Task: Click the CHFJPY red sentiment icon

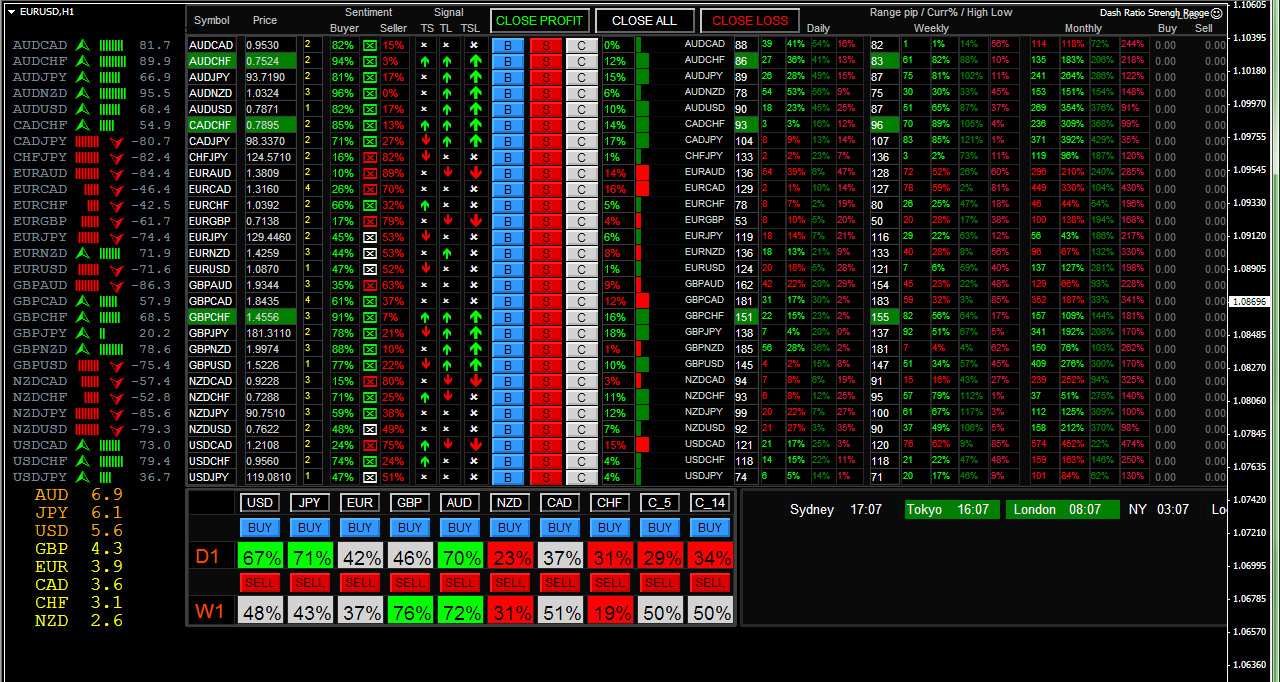Action: 370,158
